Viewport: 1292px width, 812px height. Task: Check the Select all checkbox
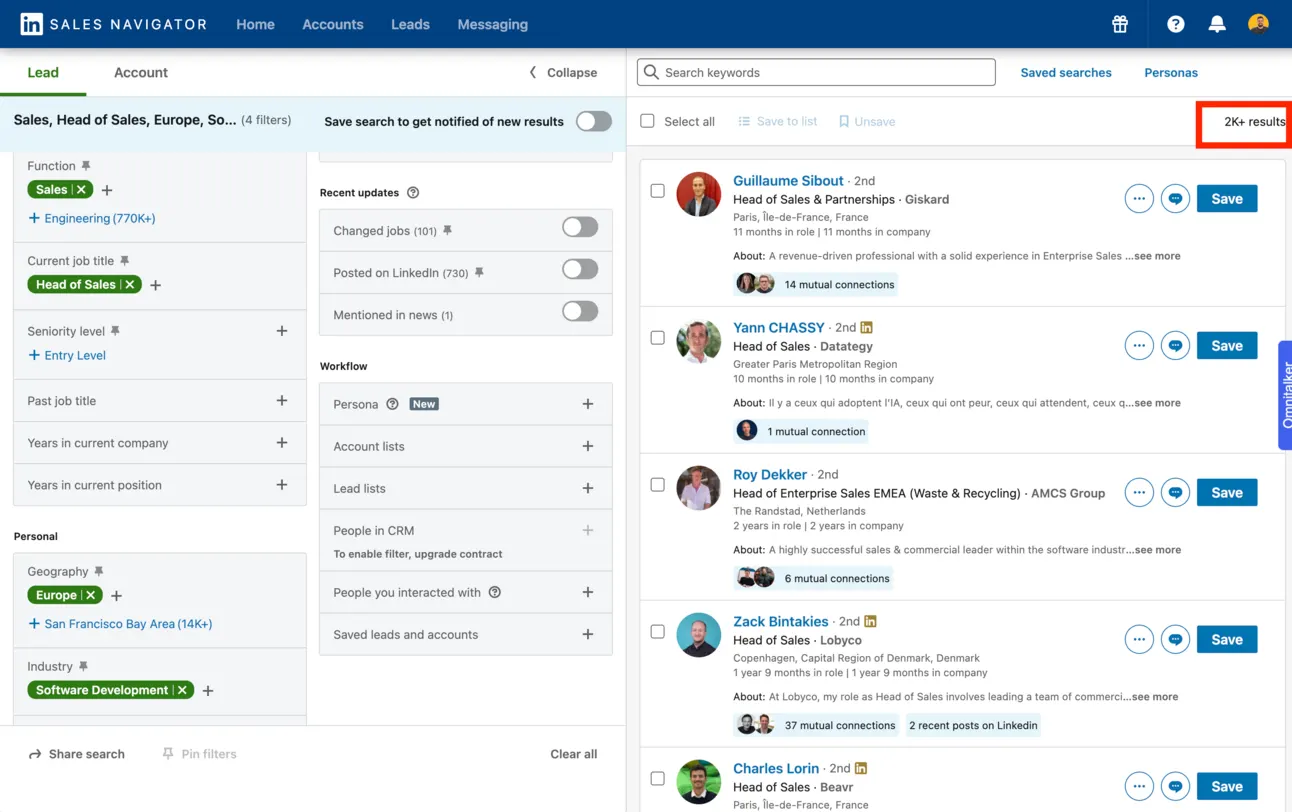click(647, 121)
